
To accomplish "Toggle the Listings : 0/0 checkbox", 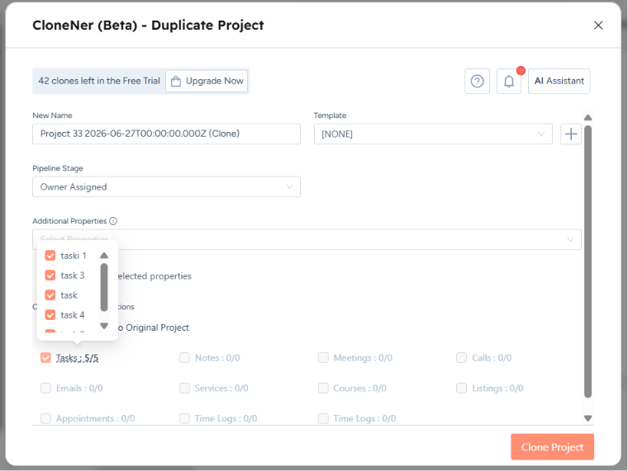I will (461, 388).
